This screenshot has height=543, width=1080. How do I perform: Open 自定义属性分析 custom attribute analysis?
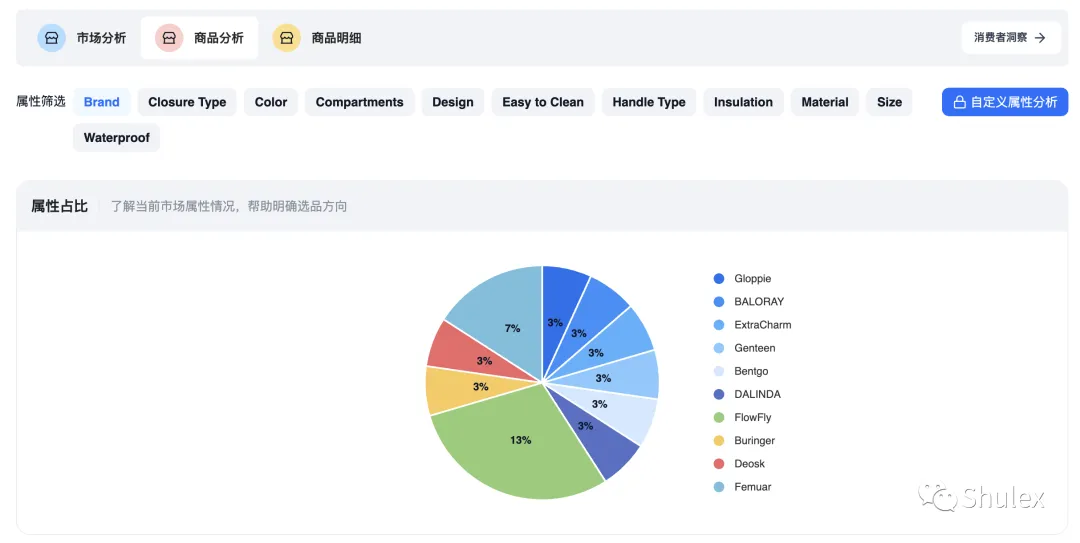1005,102
